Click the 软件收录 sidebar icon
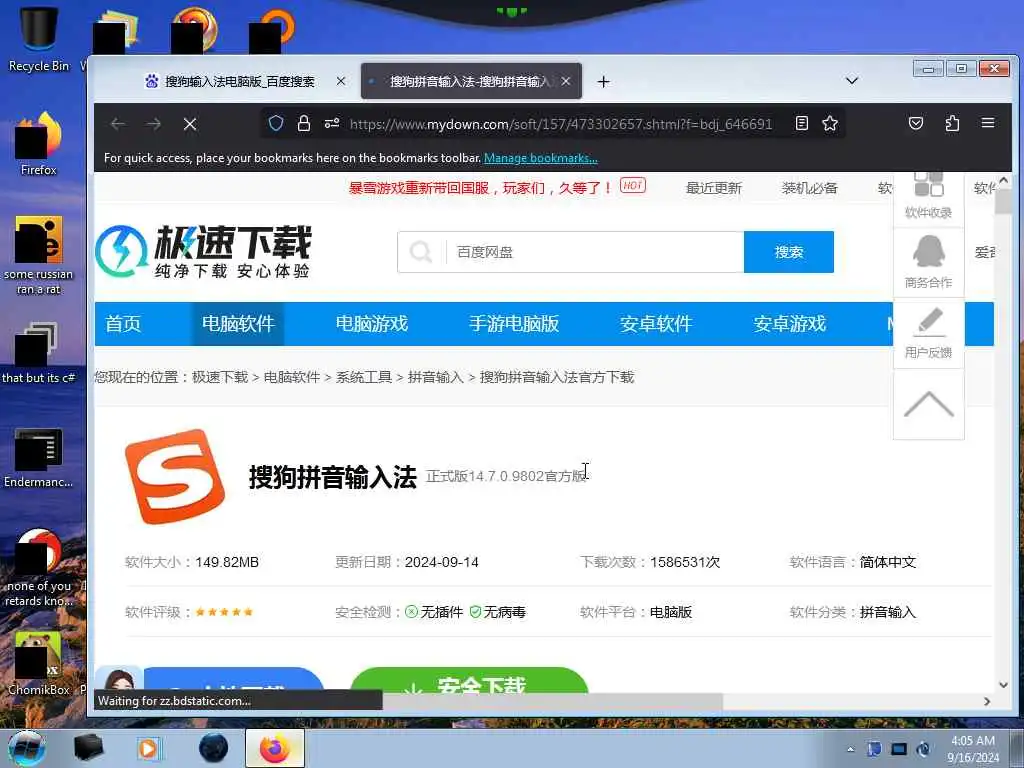The width and height of the screenshot is (1024, 768). click(x=929, y=196)
